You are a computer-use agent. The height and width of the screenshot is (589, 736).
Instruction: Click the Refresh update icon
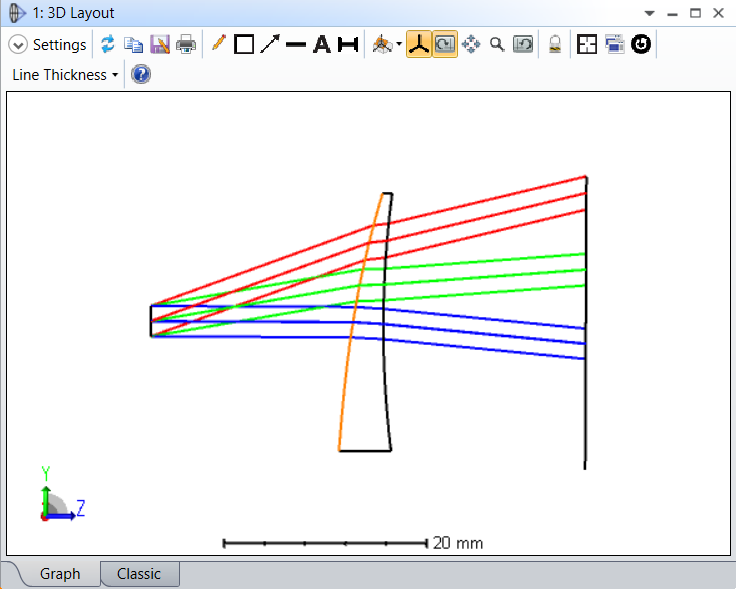point(108,45)
